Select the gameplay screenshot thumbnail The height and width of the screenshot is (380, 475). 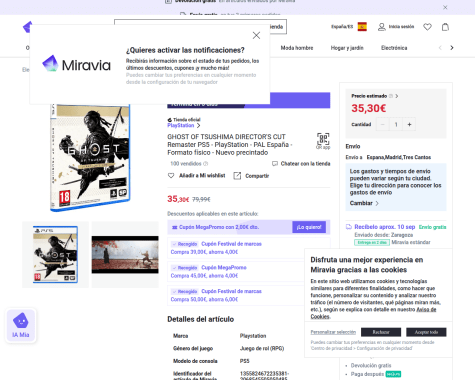[x=125, y=255]
